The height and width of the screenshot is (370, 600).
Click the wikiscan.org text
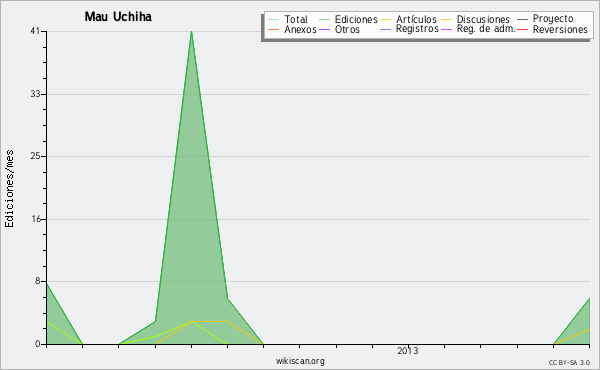[x=300, y=361]
